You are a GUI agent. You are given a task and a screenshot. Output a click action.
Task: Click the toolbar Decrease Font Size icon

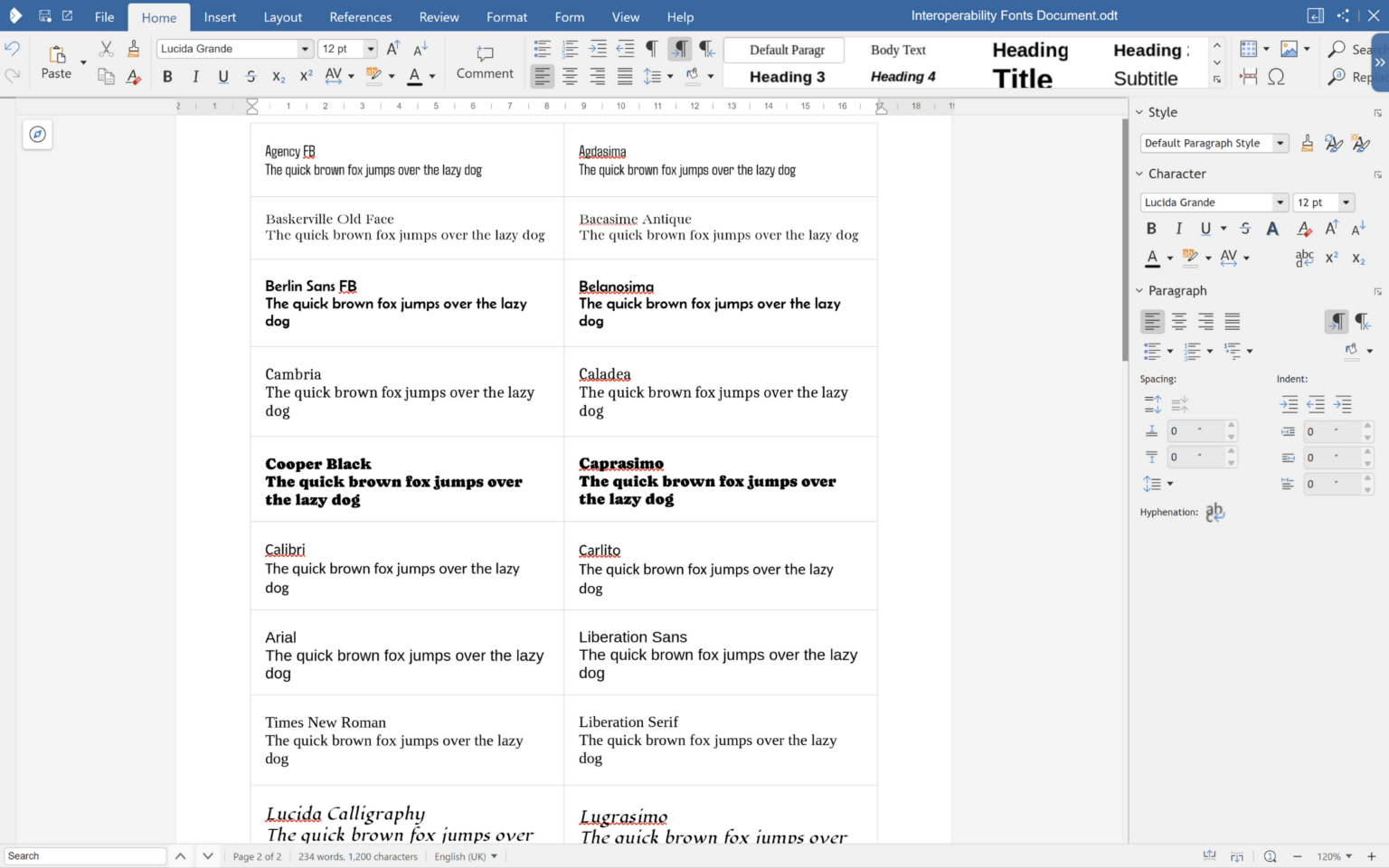pos(420,49)
